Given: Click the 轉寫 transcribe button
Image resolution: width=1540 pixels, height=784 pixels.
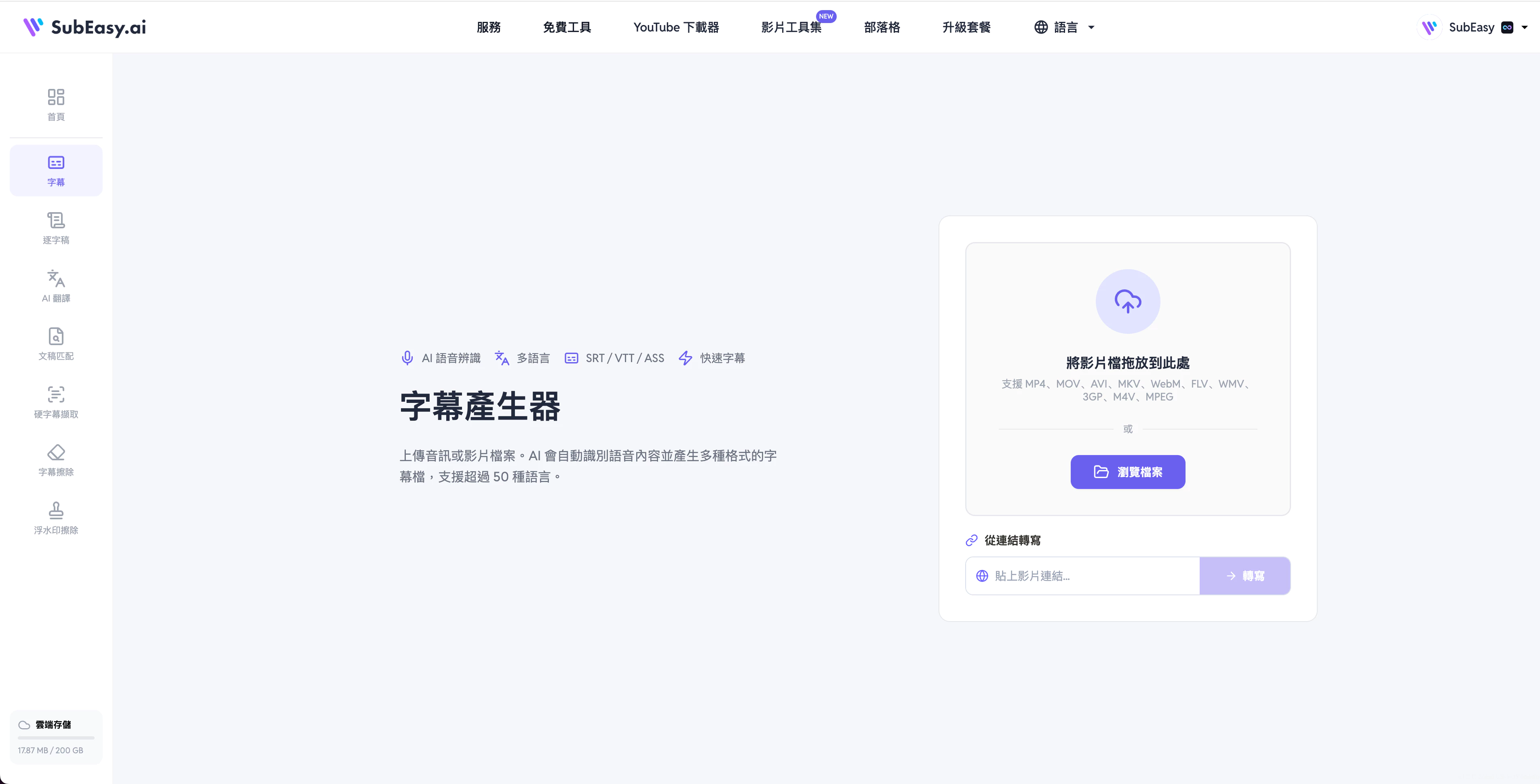Looking at the screenshot, I should 1245,576.
